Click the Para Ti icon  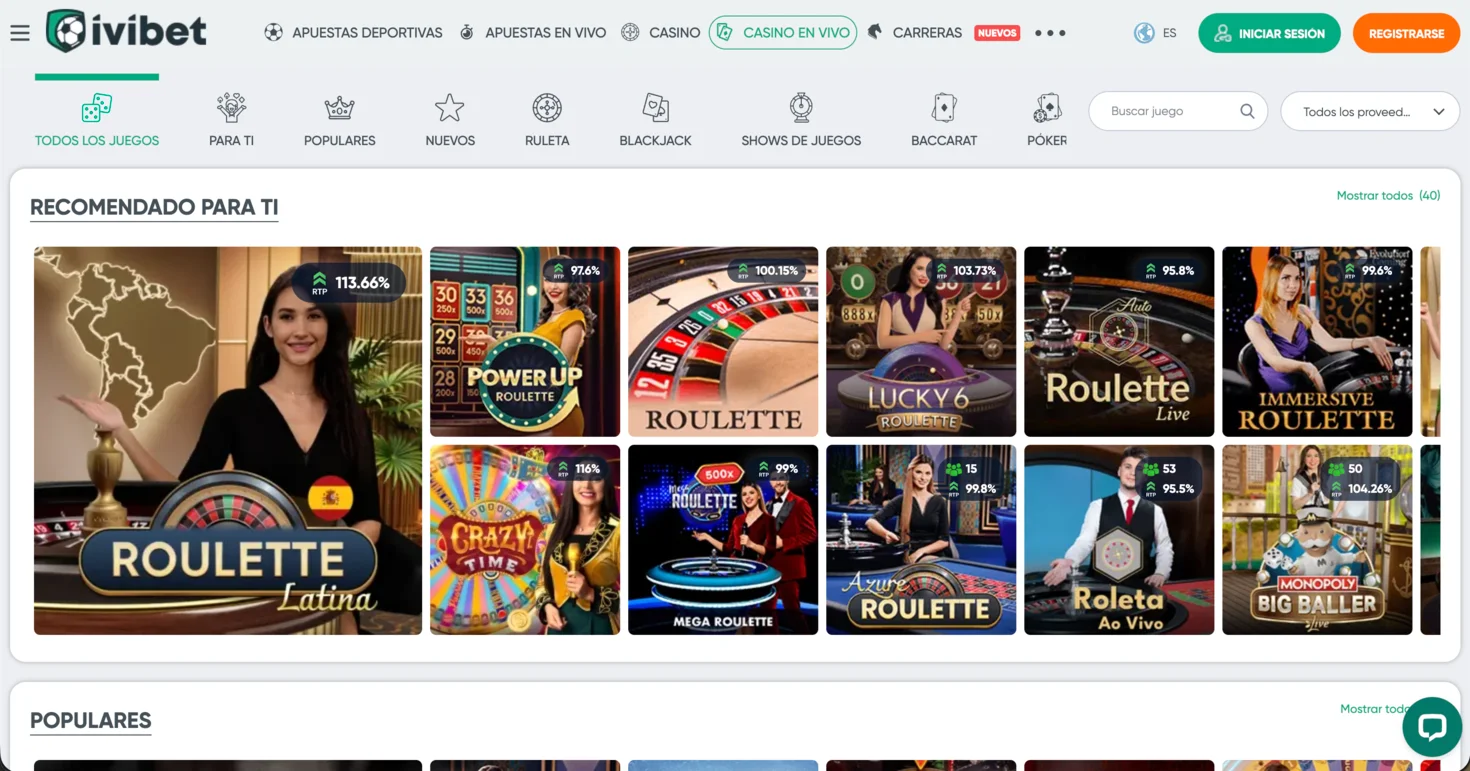(231, 107)
